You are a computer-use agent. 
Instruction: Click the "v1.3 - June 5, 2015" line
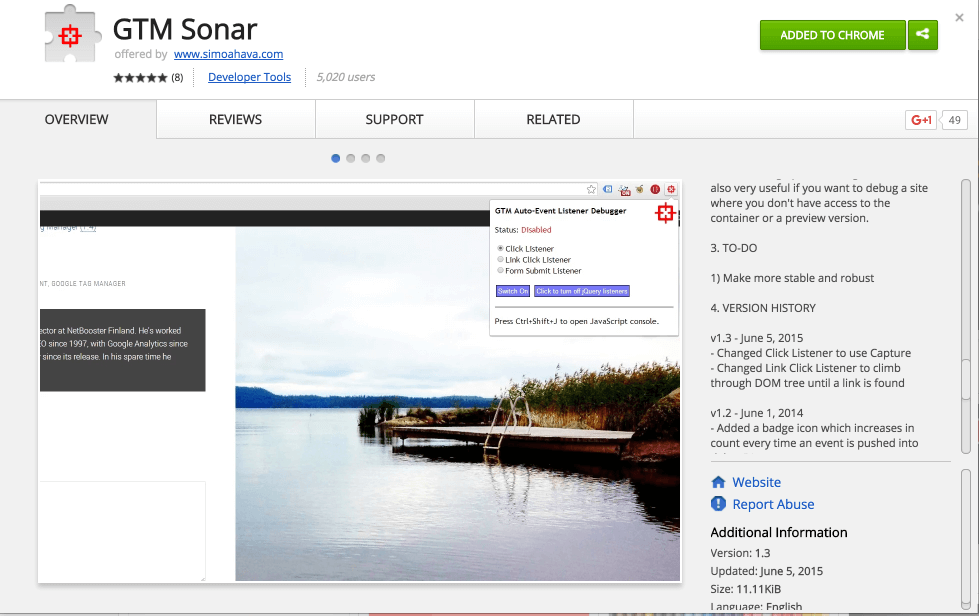757,338
